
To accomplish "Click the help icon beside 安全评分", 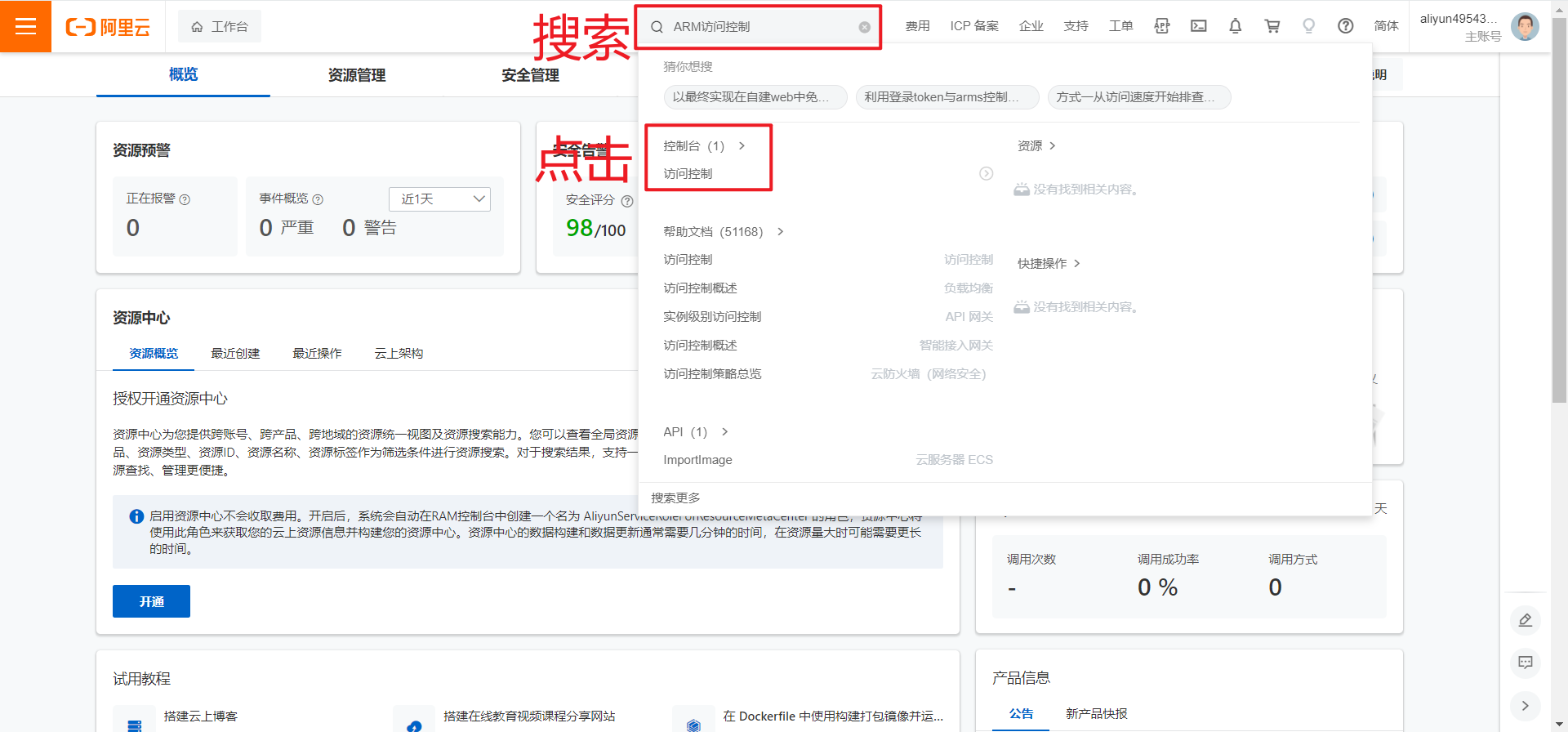I will tap(627, 201).
